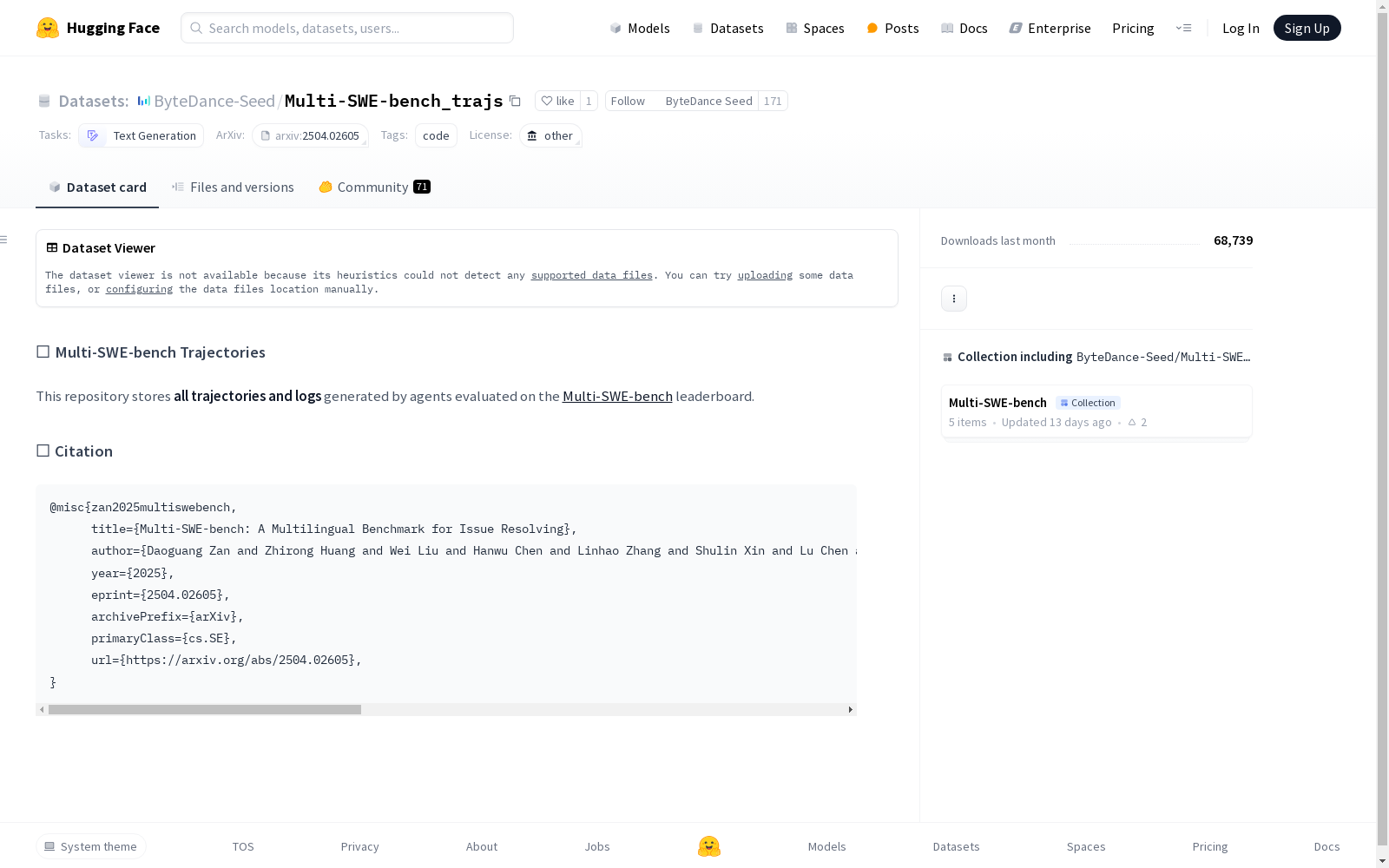Open the Privacy footer link
The width and height of the screenshot is (1389, 868).
360,846
